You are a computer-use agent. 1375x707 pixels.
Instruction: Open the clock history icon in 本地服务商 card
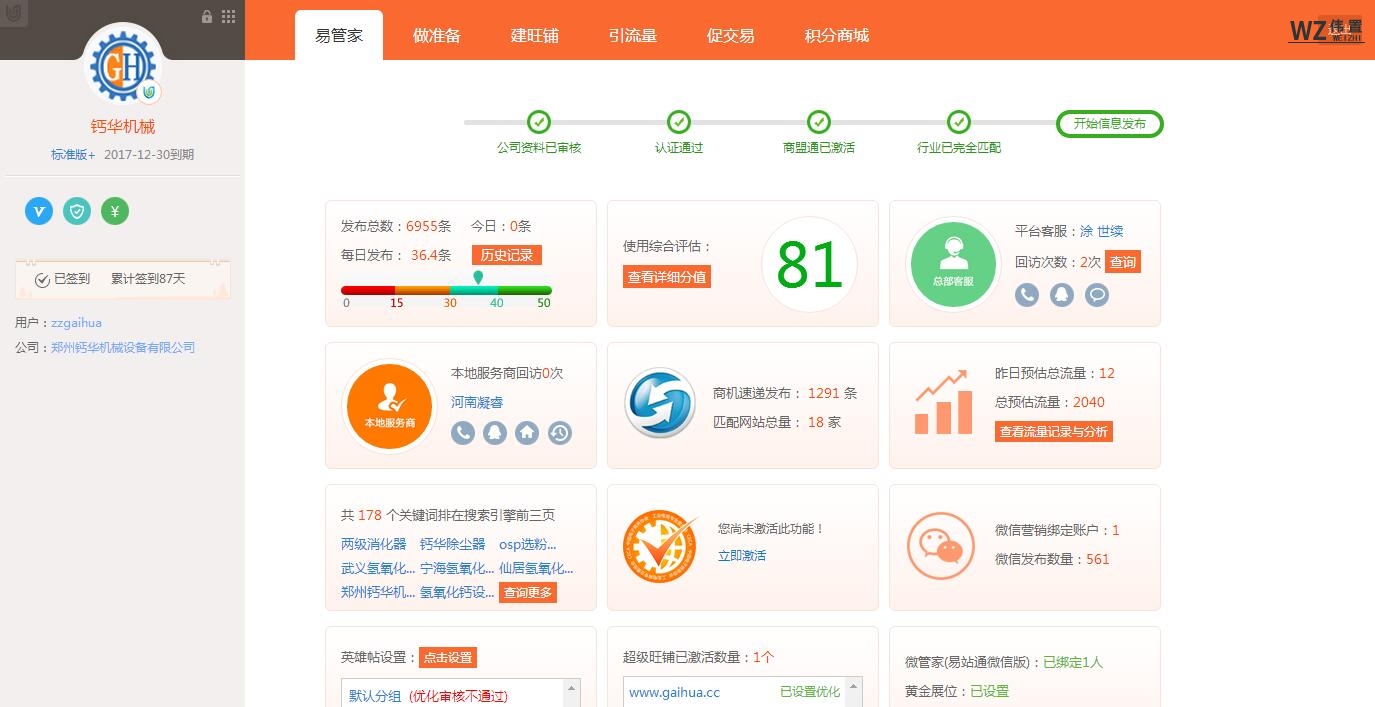click(560, 433)
